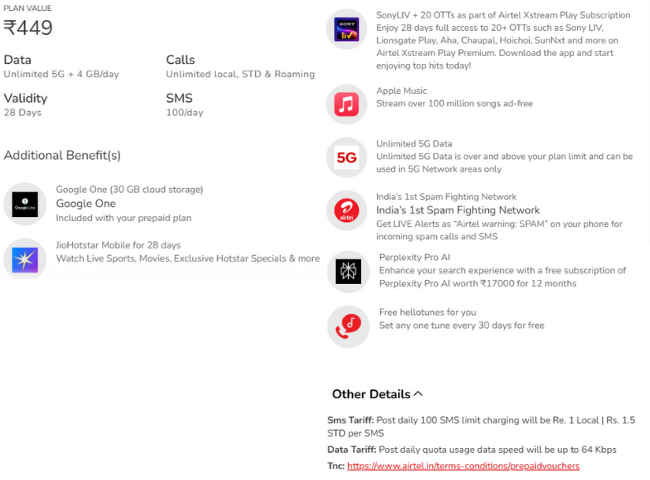The height and width of the screenshot is (480, 650).
Task: Click the Perplexity Pro AI icon
Action: [x=348, y=272]
